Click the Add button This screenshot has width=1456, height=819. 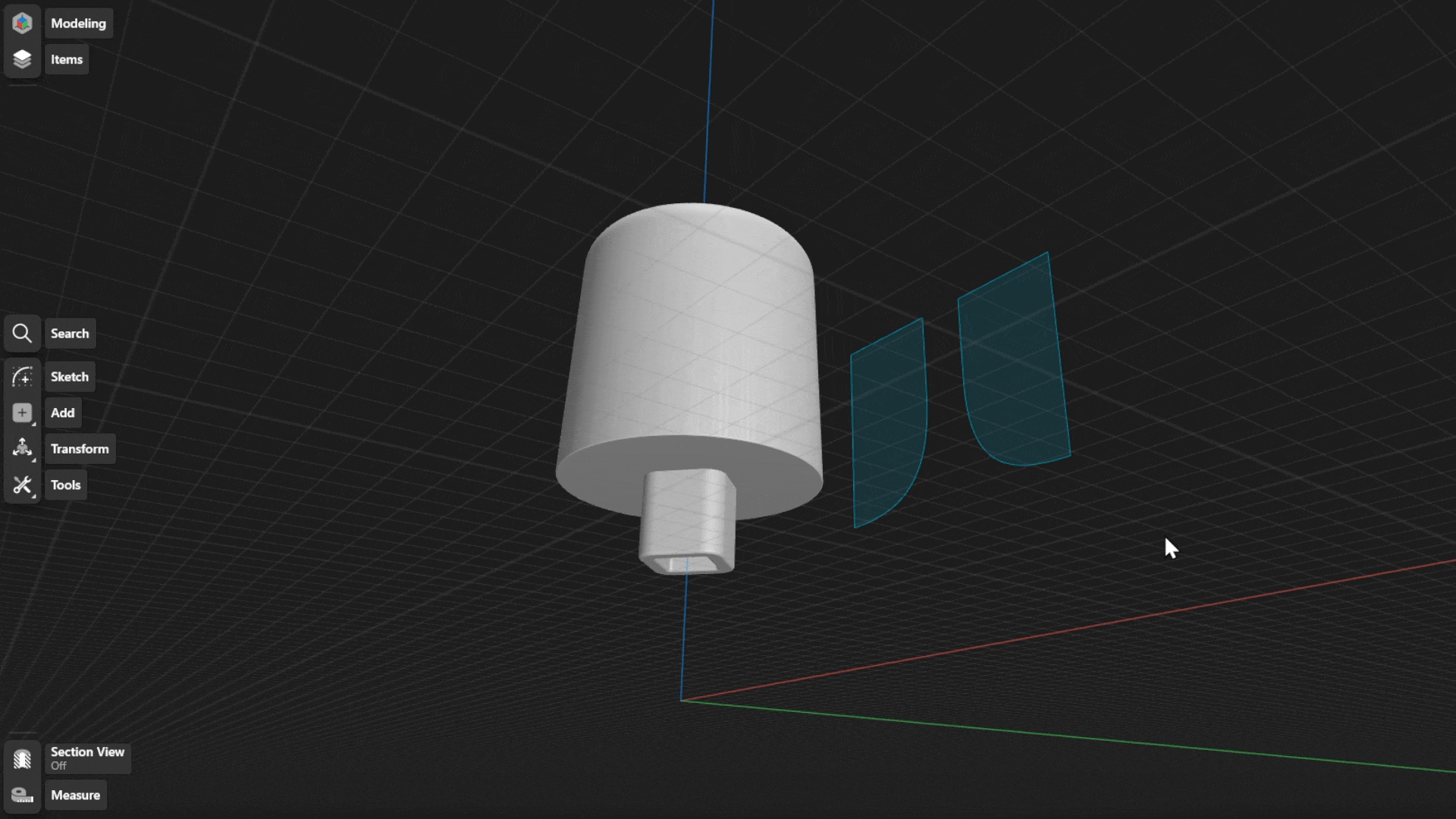tap(63, 412)
